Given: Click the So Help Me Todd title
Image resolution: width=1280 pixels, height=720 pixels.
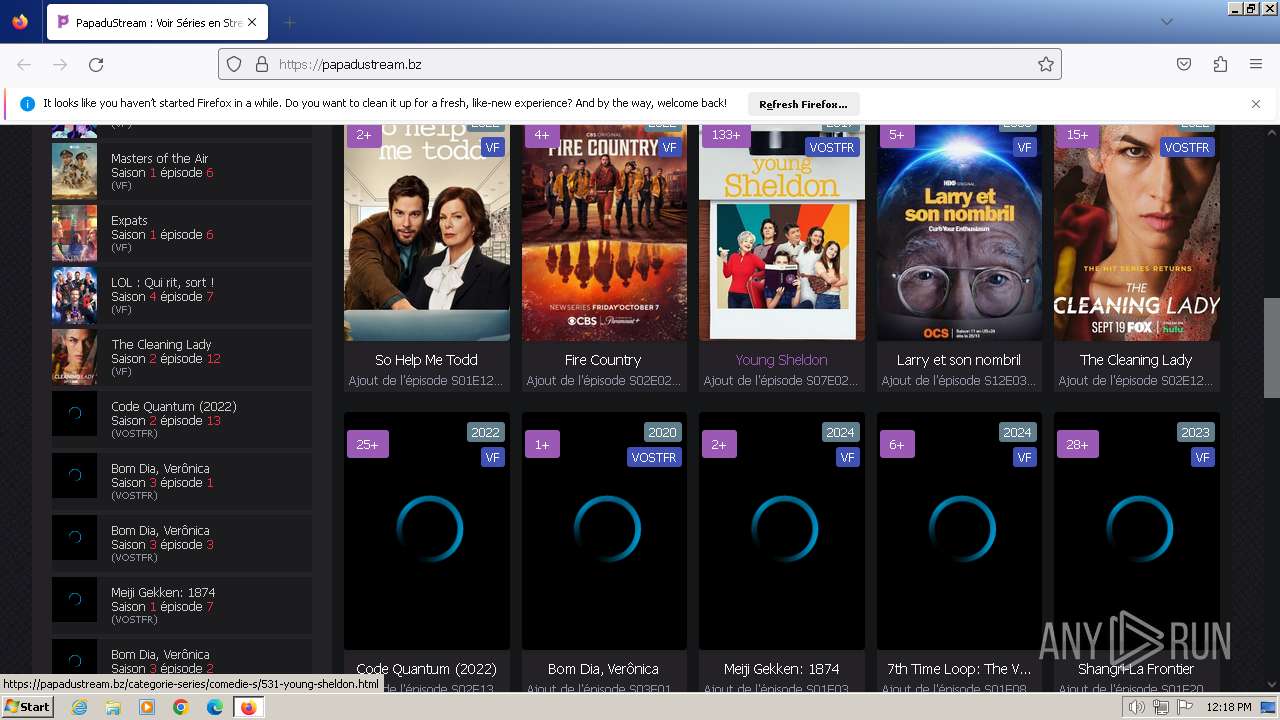Looking at the screenshot, I should pos(426,360).
